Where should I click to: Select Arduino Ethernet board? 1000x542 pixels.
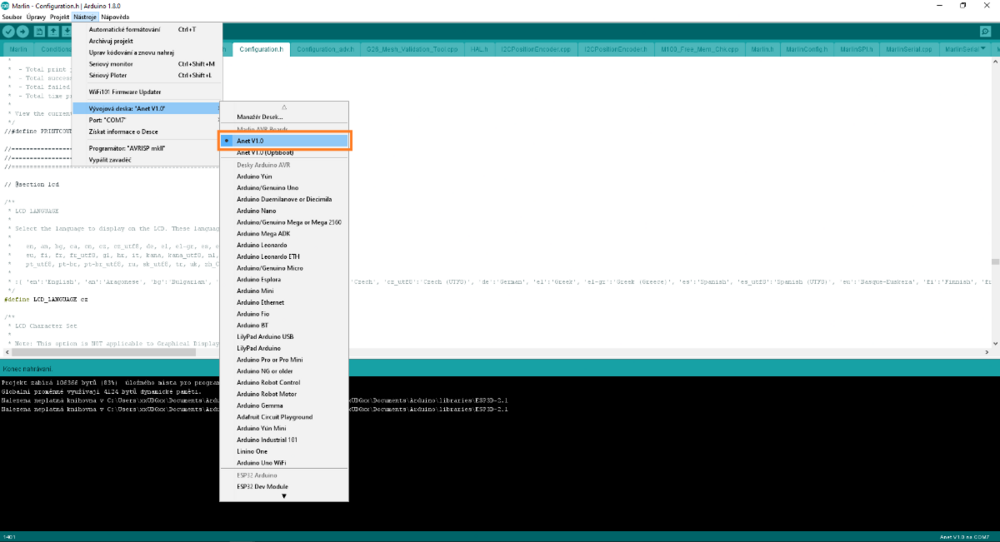click(284, 303)
